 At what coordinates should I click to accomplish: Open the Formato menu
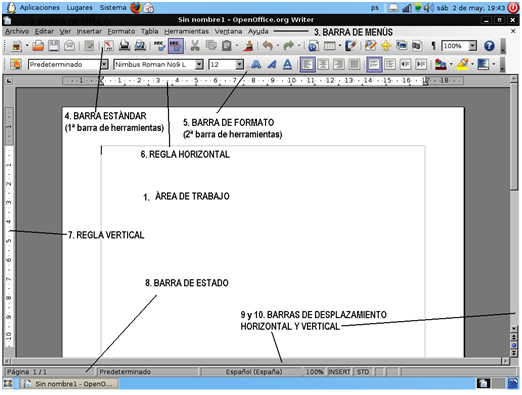(x=121, y=31)
